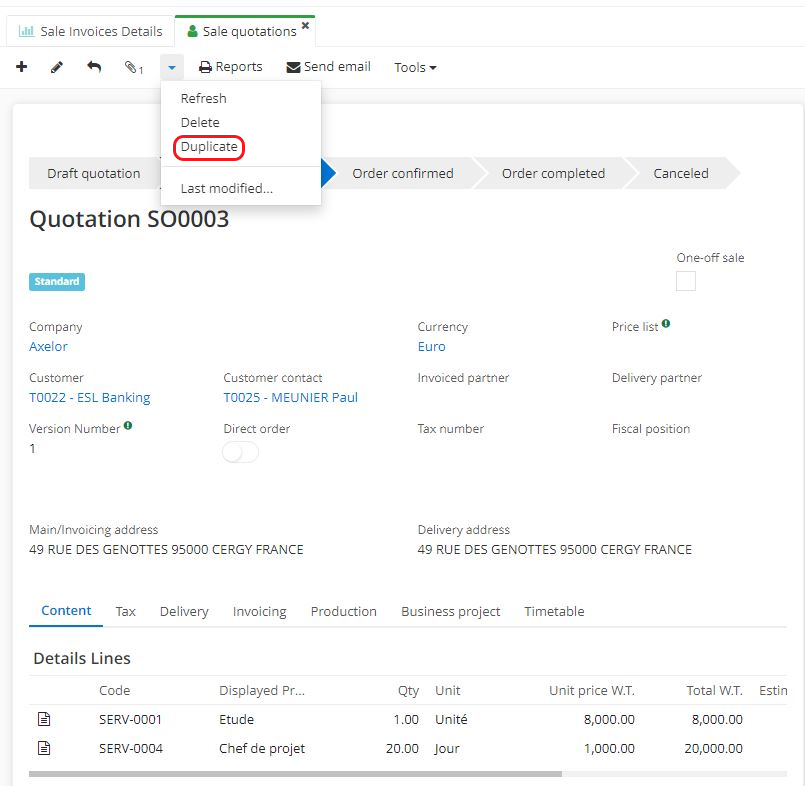Switch to the Invoicing tab

[x=259, y=611]
